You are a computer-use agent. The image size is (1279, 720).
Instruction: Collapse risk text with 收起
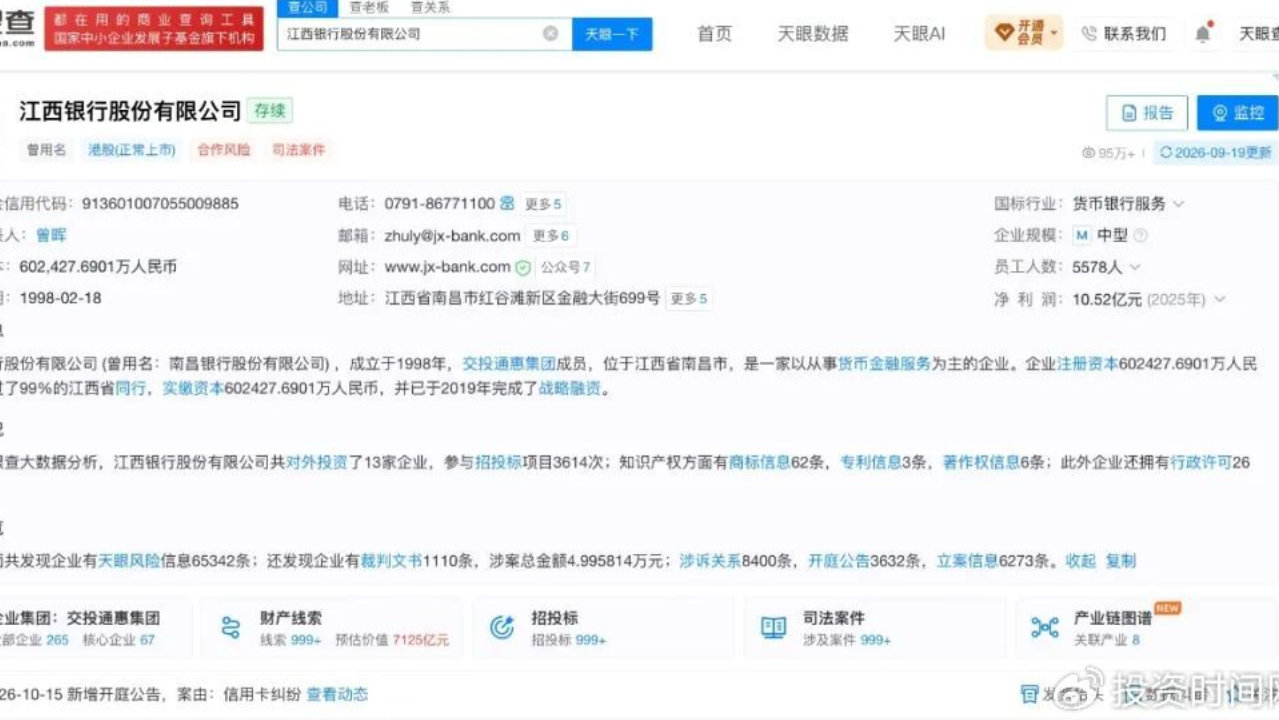coord(1080,561)
